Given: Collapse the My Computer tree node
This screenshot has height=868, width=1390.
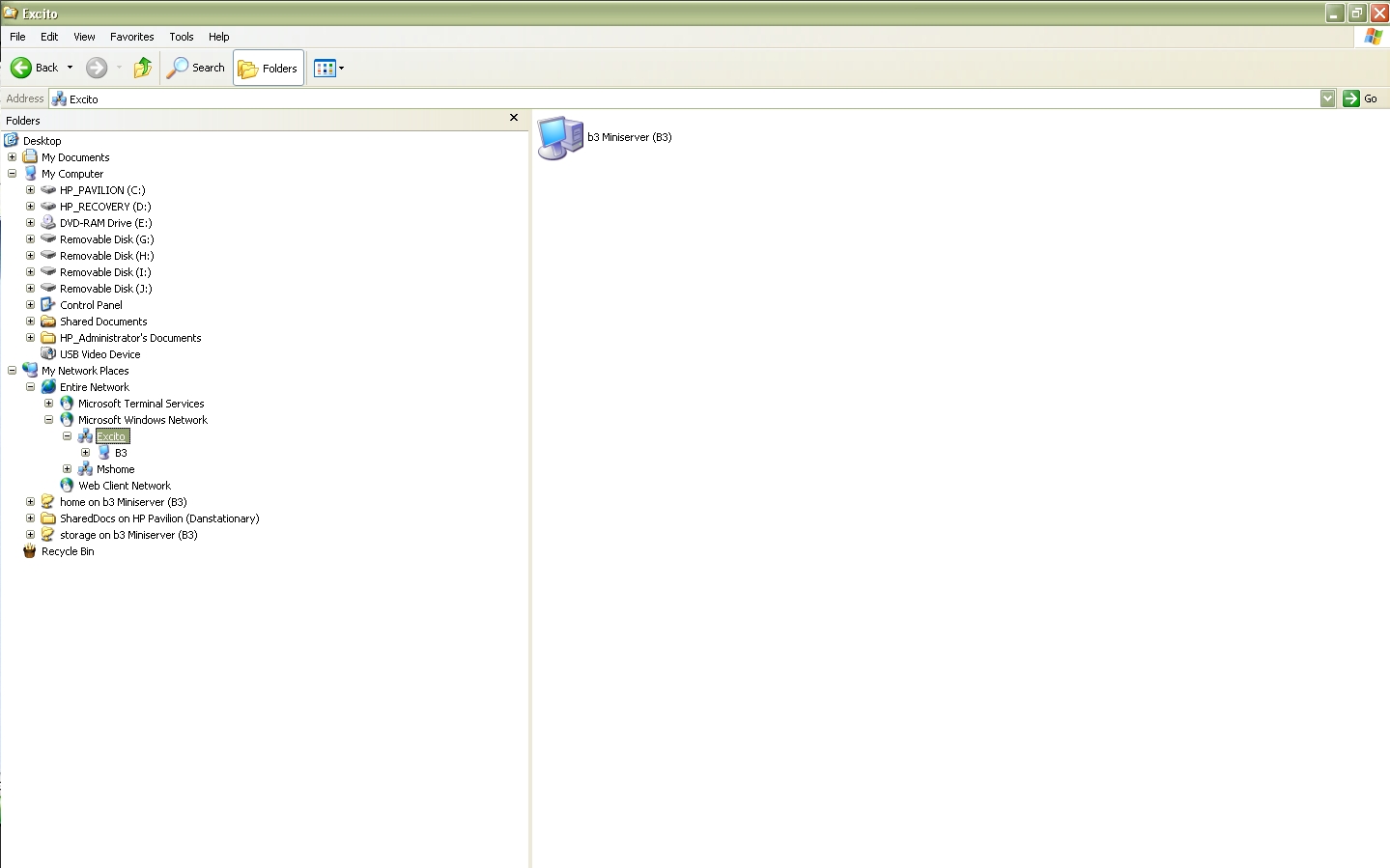Looking at the screenshot, I should click(x=13, y=174).
